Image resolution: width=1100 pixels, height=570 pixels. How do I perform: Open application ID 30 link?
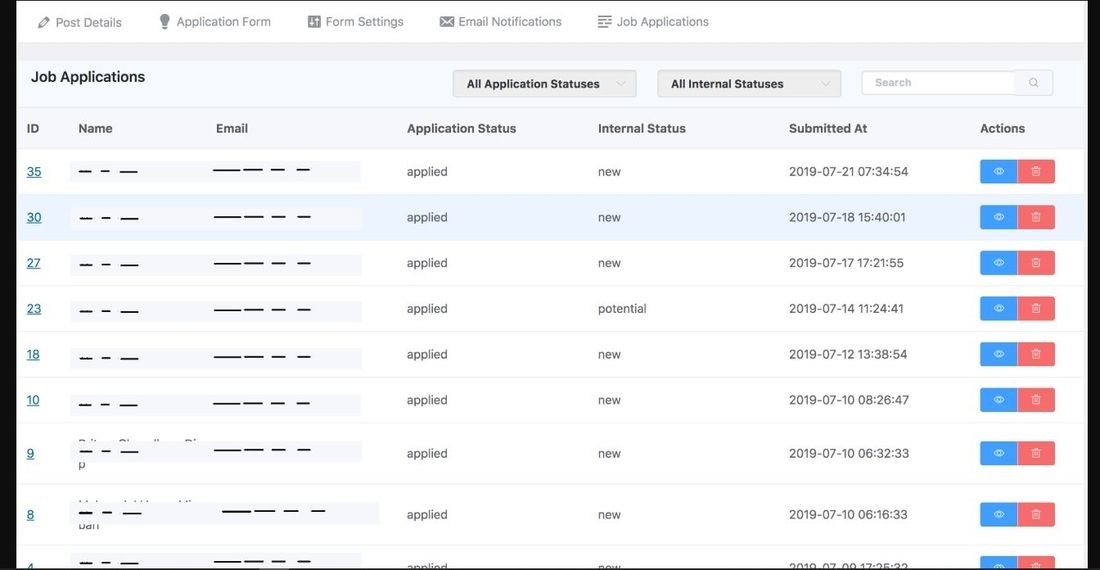pos(34,217)
